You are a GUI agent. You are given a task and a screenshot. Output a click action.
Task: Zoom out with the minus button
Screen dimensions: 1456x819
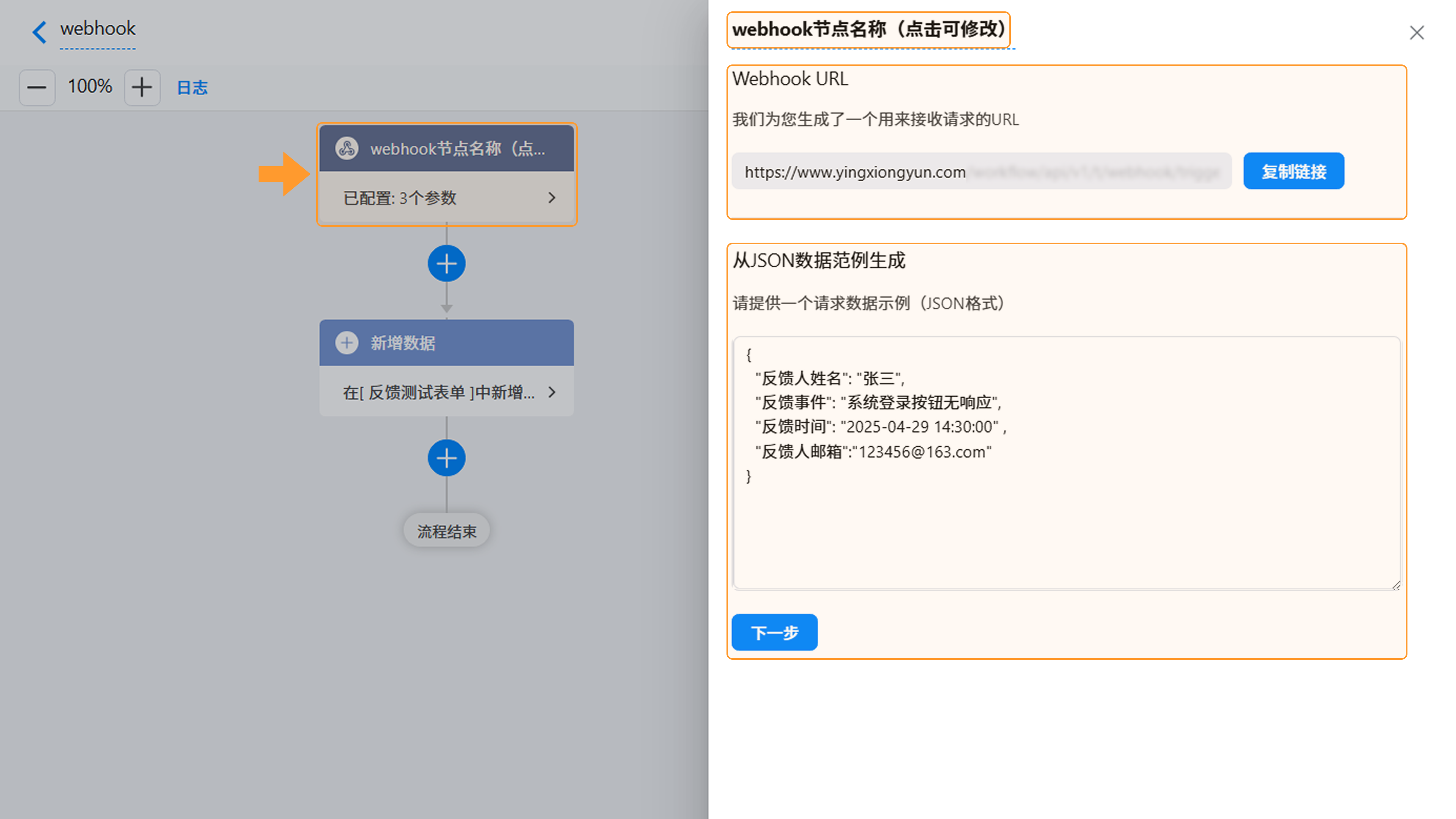(37, 88)
